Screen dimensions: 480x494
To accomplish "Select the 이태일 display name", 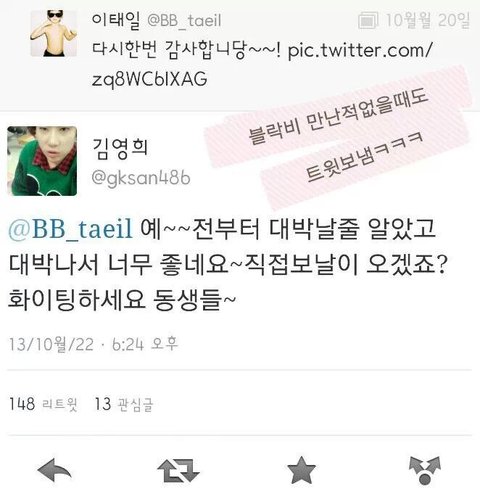I will click(x=116, y=20).
